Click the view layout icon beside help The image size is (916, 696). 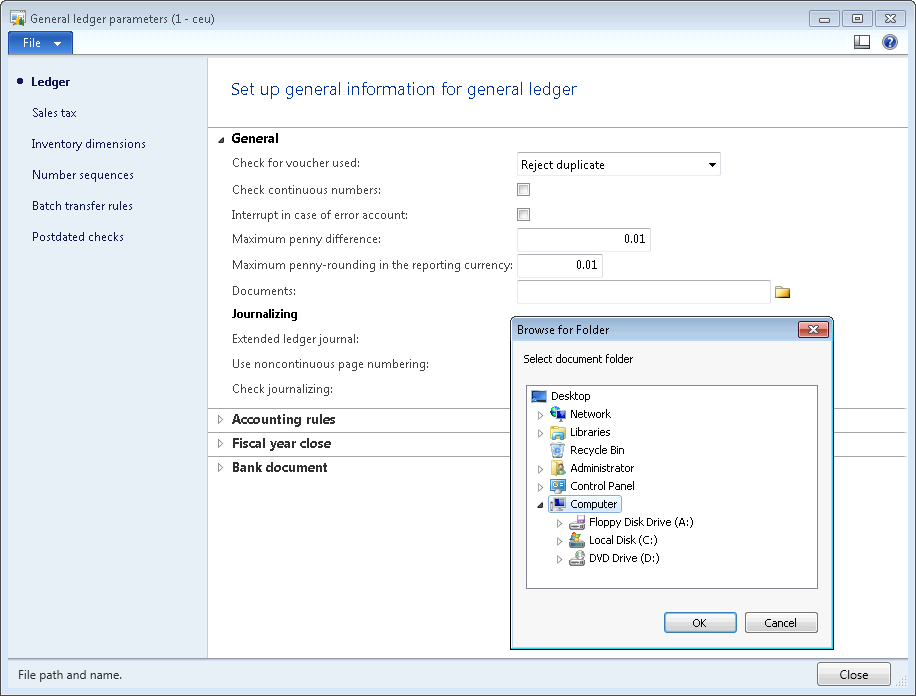pos(862,42)
